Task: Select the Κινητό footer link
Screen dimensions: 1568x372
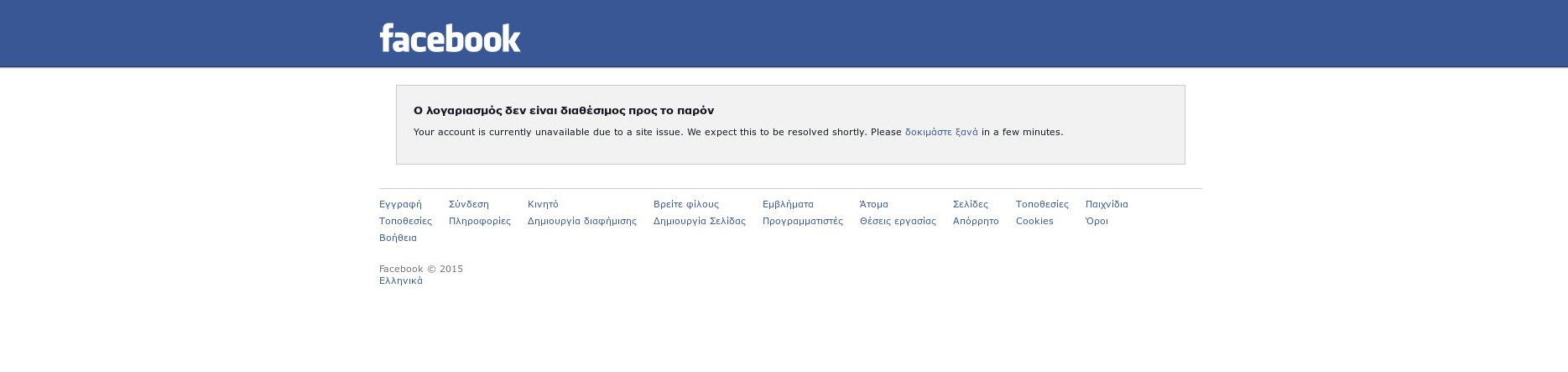Action: point(543,204)
